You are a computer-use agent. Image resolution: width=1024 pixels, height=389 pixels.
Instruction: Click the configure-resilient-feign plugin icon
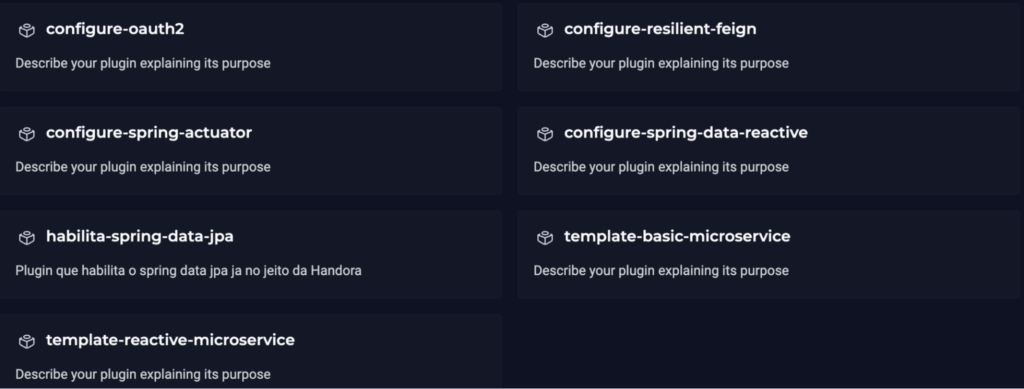(545, 30)
